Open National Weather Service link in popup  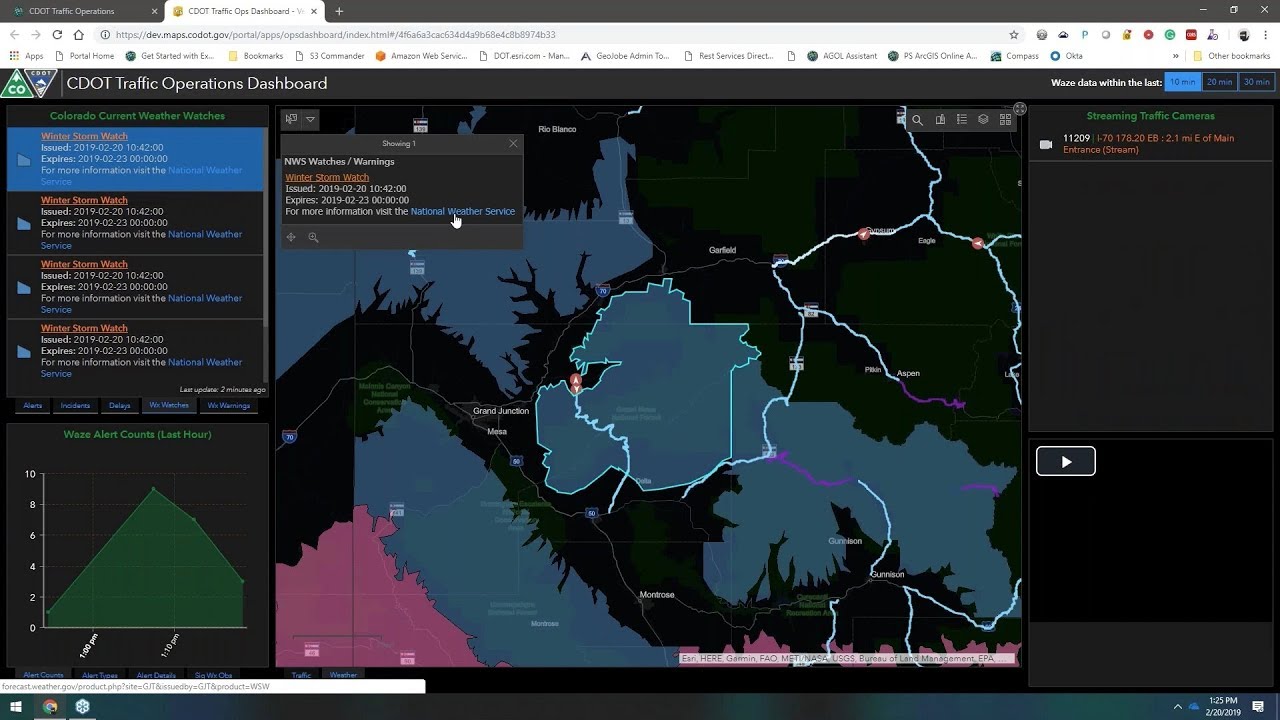[462, 212]
